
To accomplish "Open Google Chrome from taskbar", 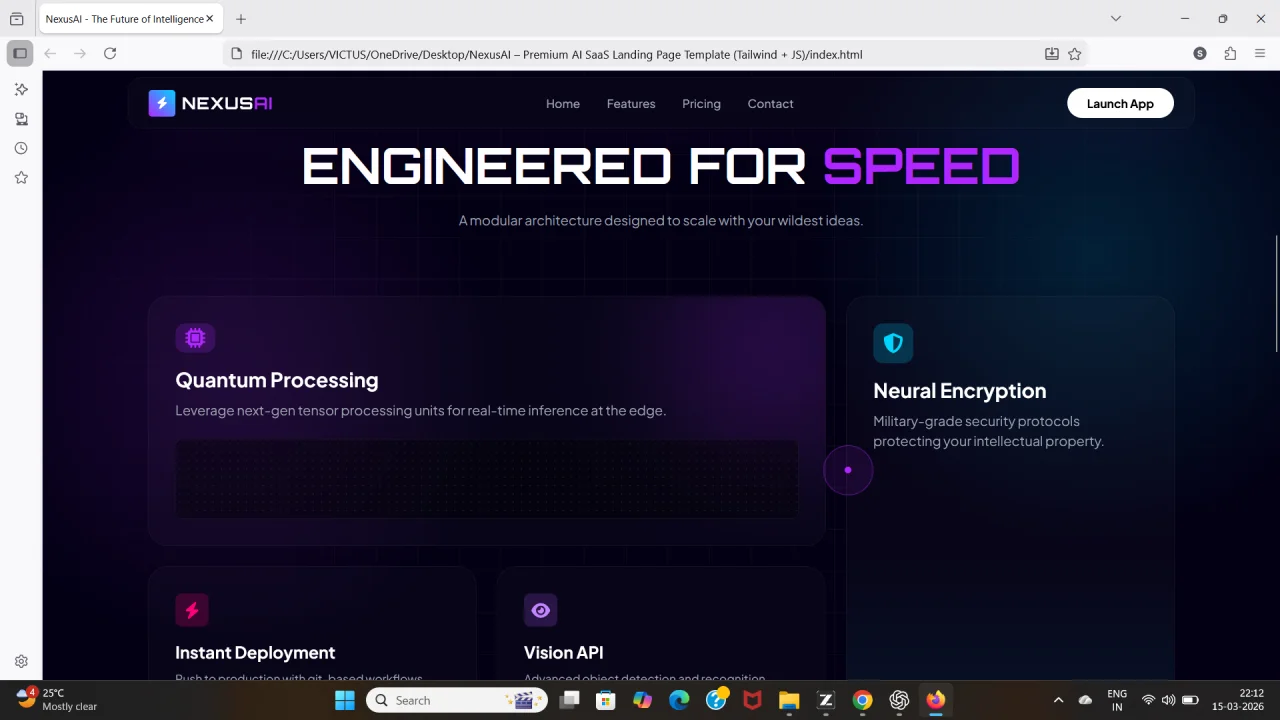I will 862,700.
